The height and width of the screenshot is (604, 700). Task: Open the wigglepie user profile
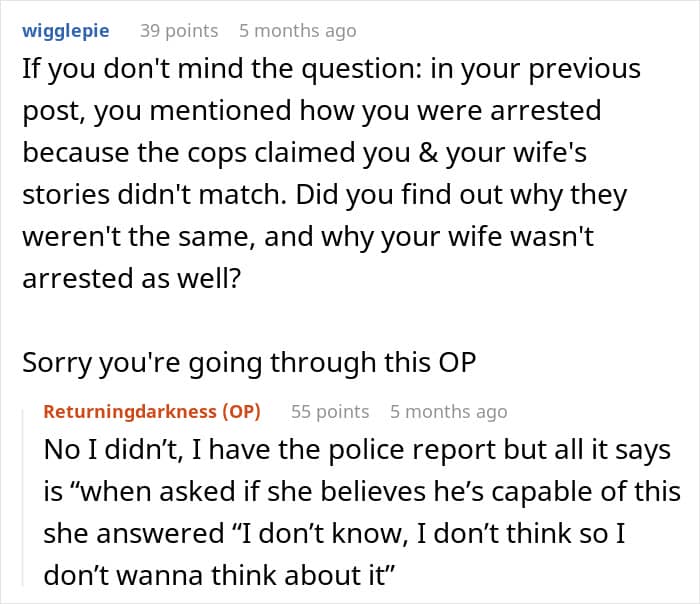point(66,31)
